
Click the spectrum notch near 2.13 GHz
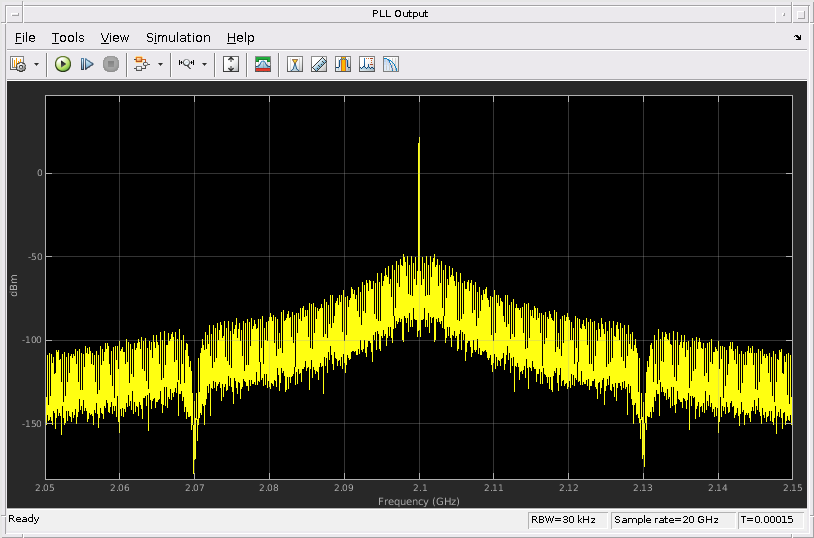coord(643,439)
